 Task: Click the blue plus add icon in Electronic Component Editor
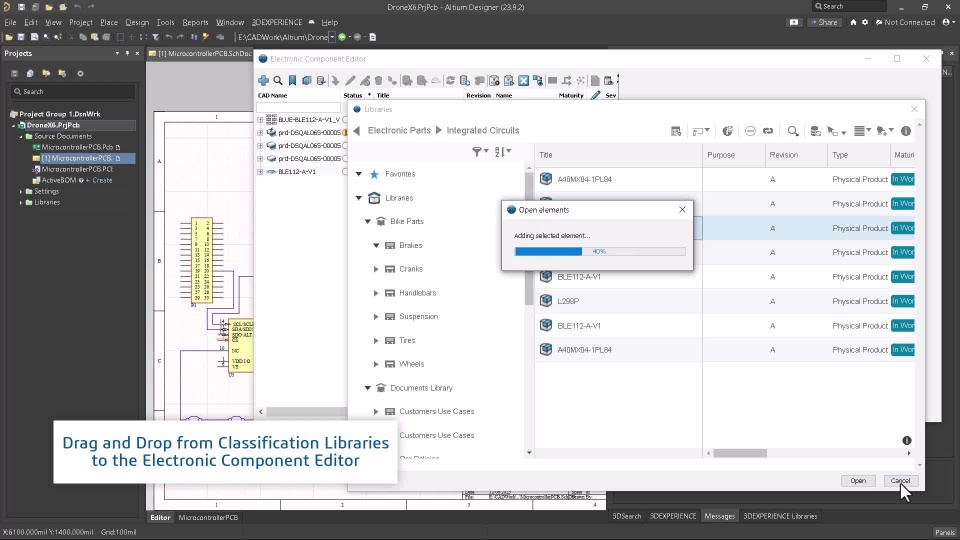(263, 80)
